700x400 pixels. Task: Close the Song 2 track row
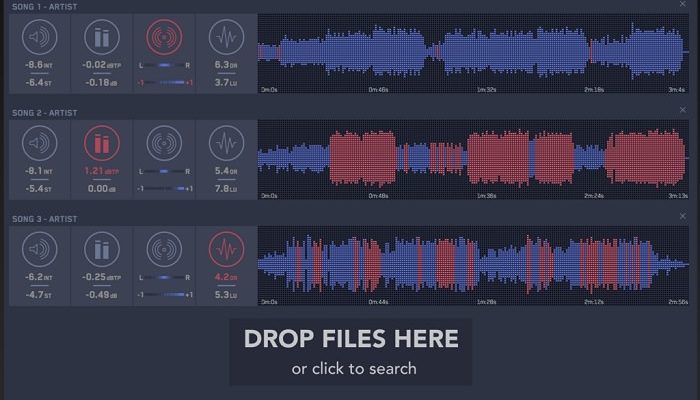pyautogui.click(x=683, y=110)
